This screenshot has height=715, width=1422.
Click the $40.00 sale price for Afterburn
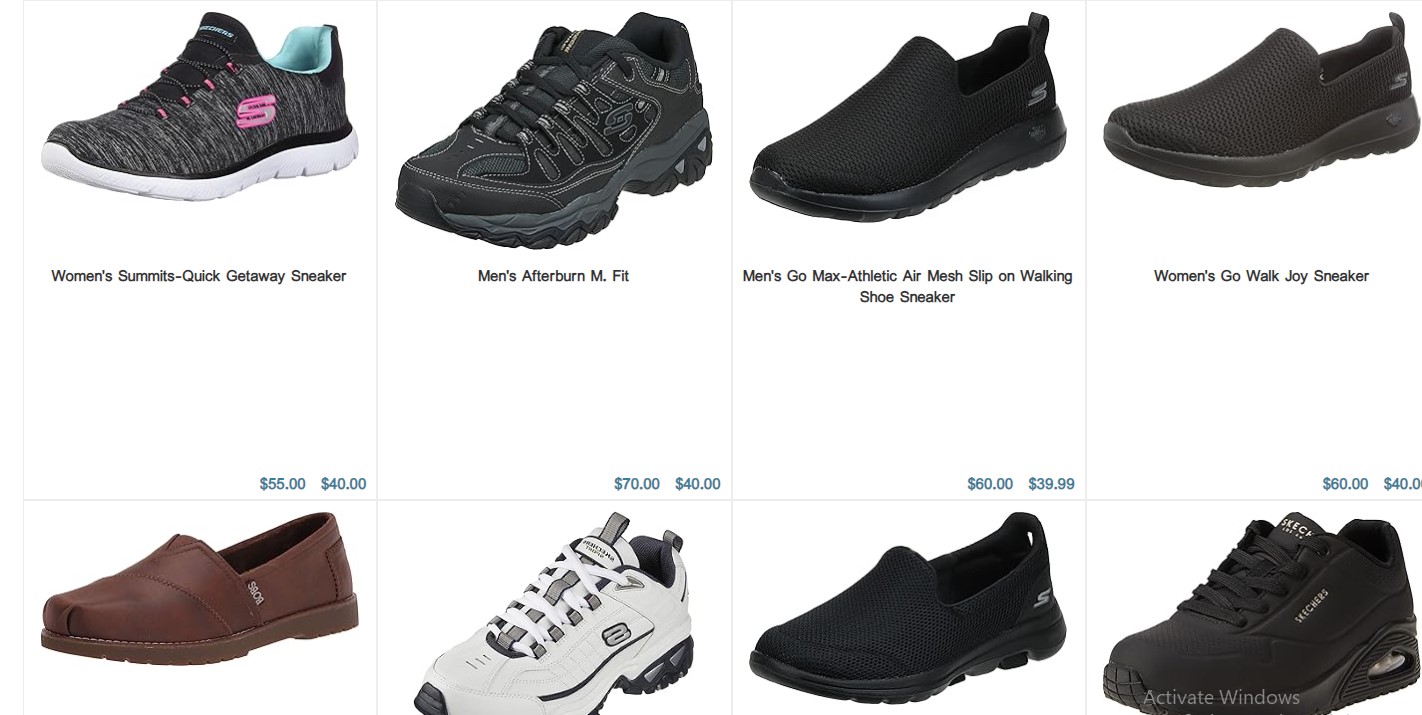tap(697, 484)
